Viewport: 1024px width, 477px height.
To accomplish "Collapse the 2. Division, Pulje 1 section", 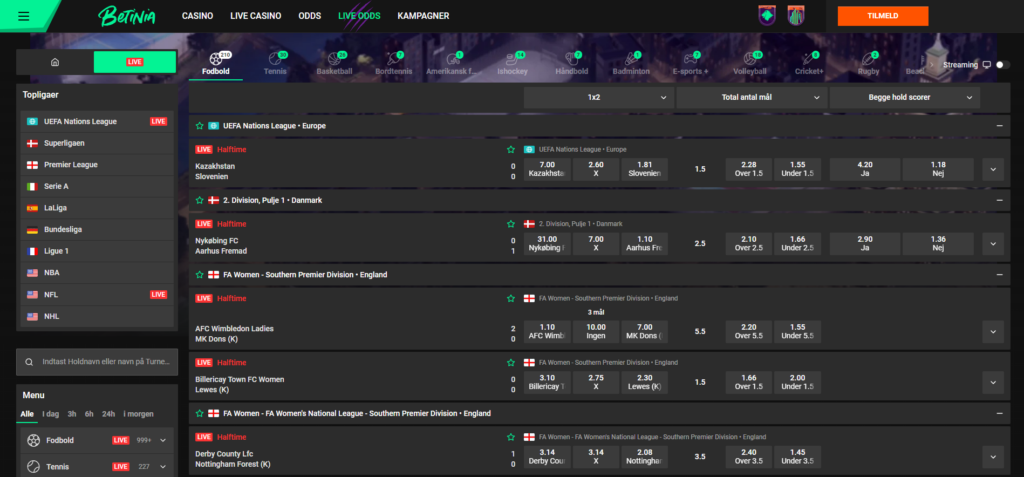I will [999, 200].
